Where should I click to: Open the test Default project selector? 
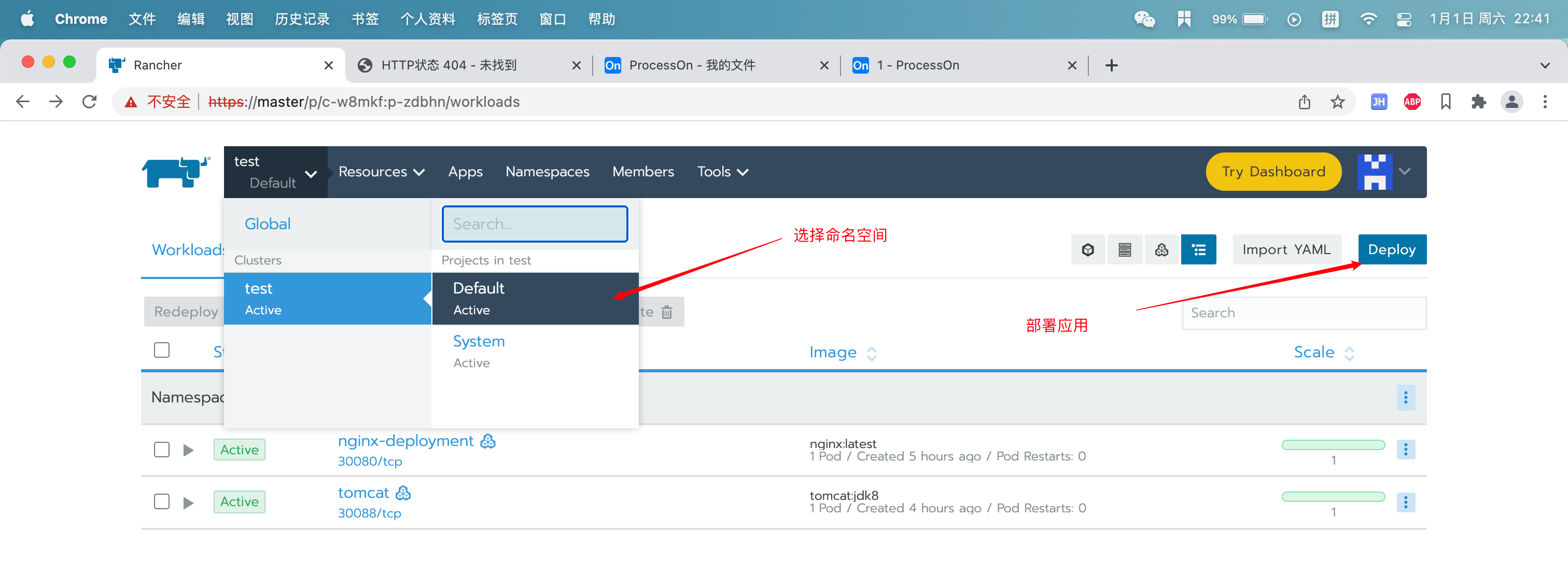[x=276, y=172]
